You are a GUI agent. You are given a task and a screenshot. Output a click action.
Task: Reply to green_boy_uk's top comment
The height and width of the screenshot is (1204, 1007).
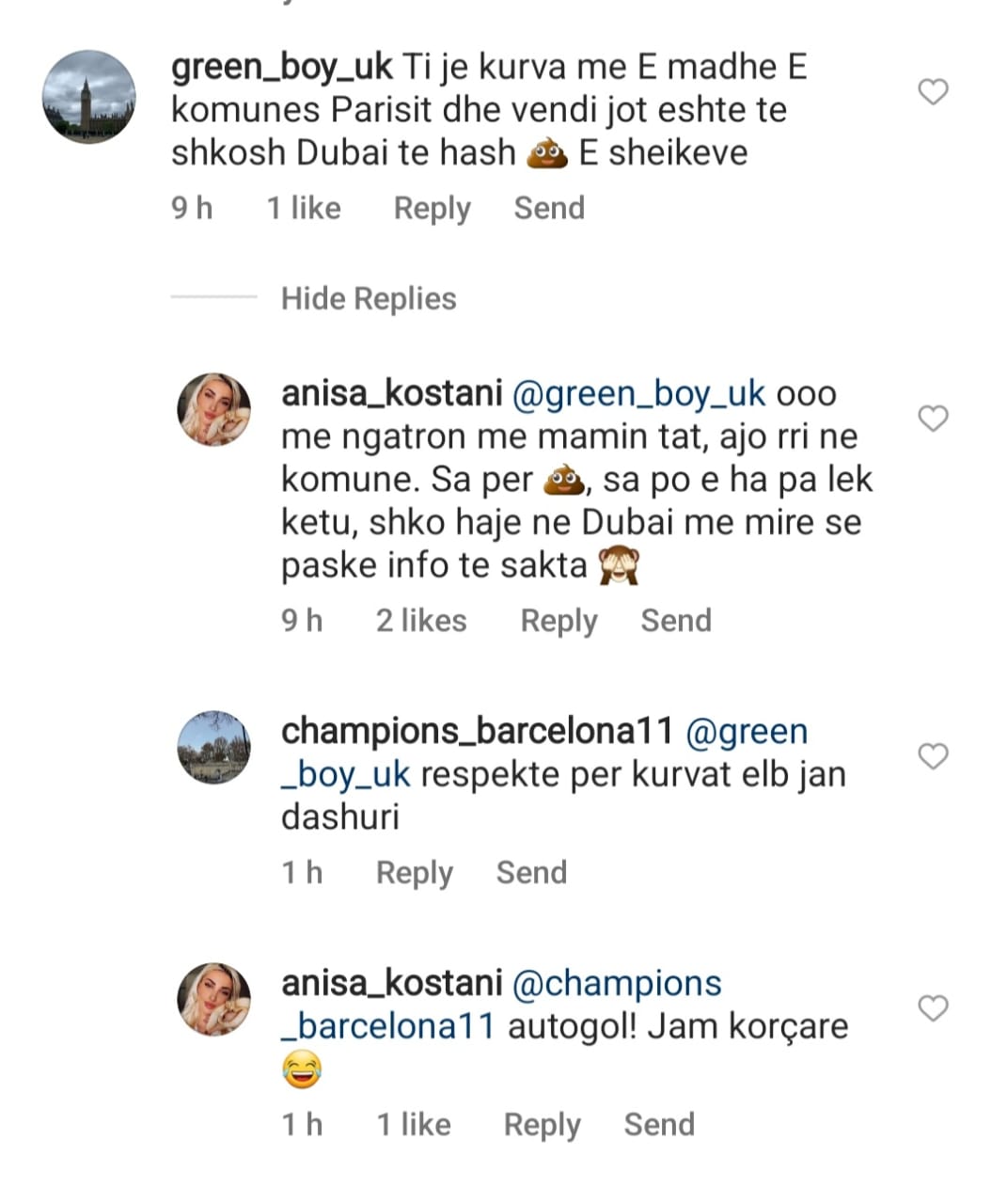pos(432,208)
